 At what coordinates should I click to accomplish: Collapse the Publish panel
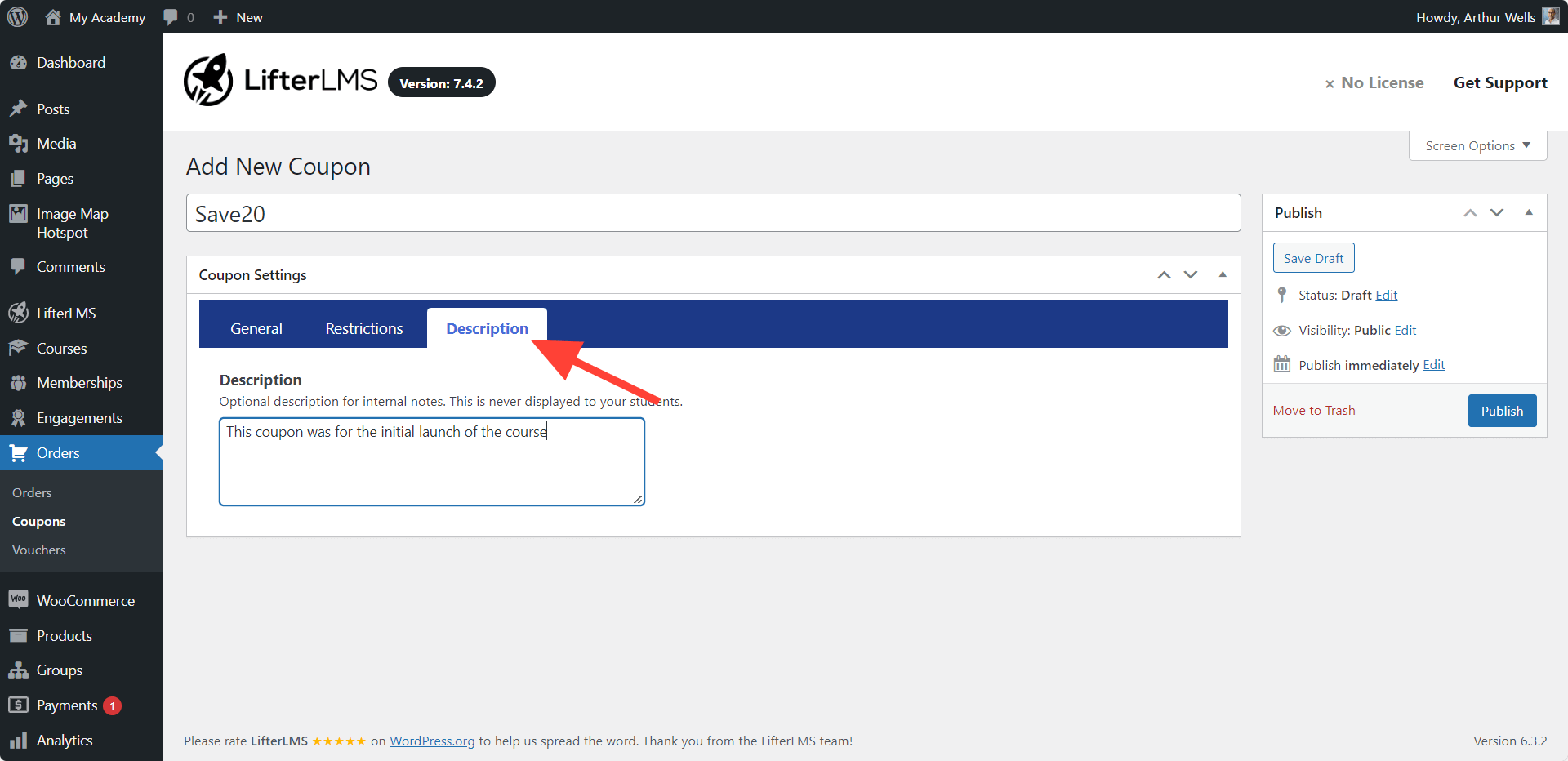pyautogui.click(x=1529, y=212)
